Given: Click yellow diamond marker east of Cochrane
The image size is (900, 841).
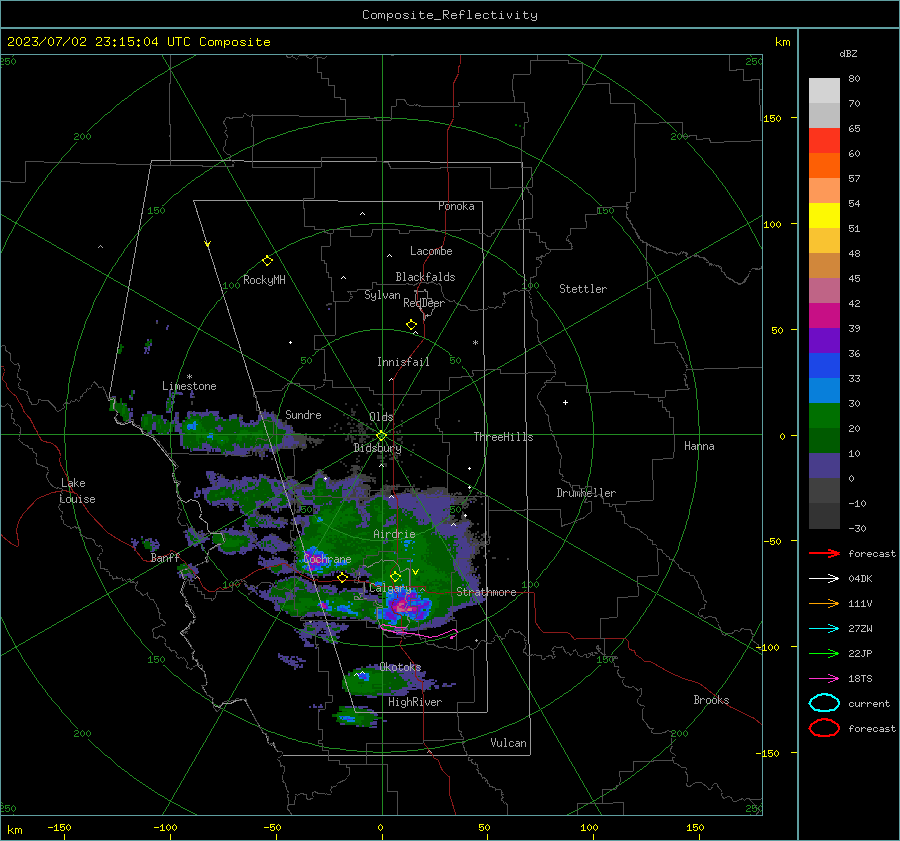Looking at the screenshot, I should click(x=342, y=577).
